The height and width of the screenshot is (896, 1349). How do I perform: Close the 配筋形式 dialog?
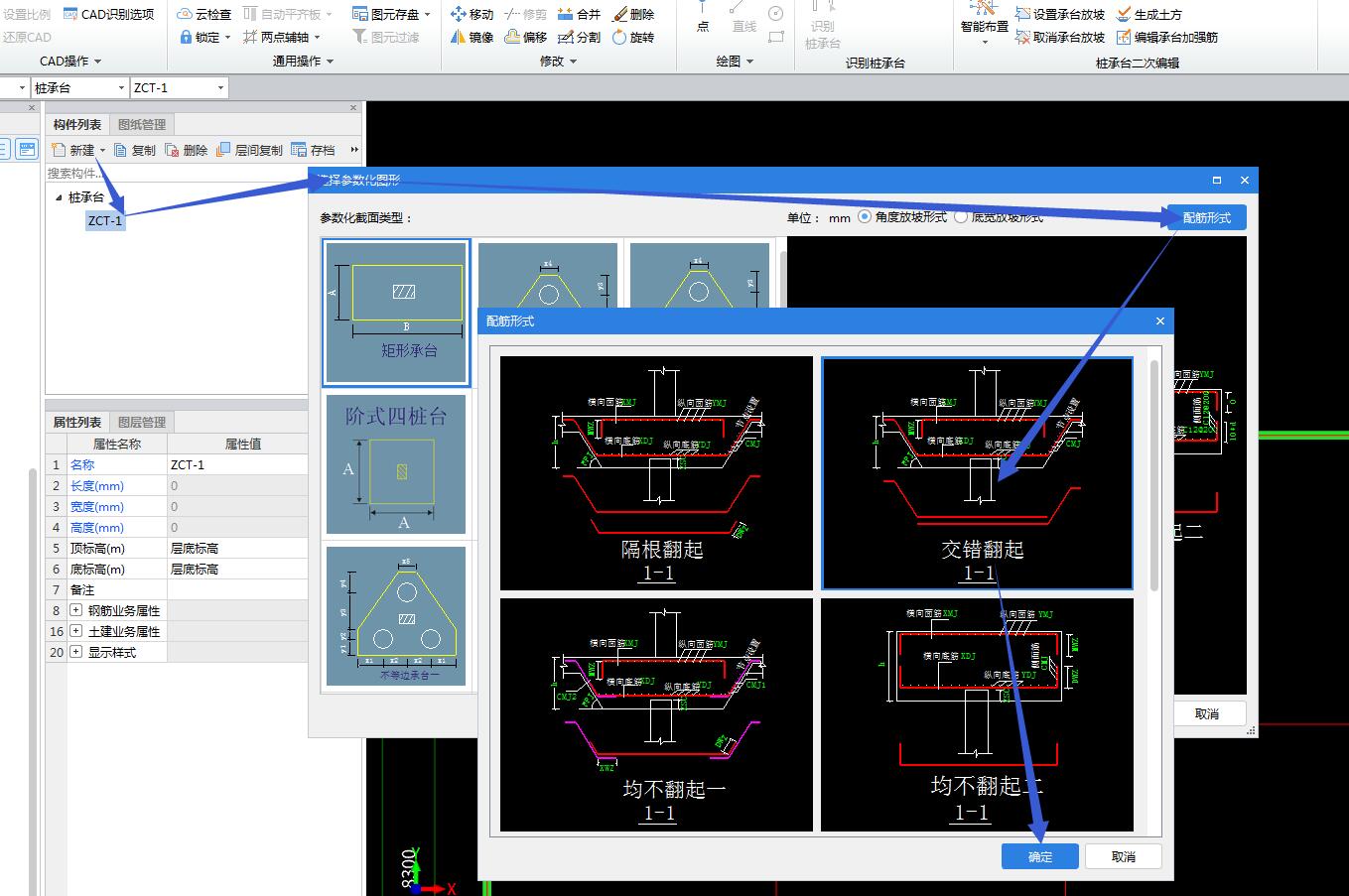pyautogui.click(x=1160, y=321)
